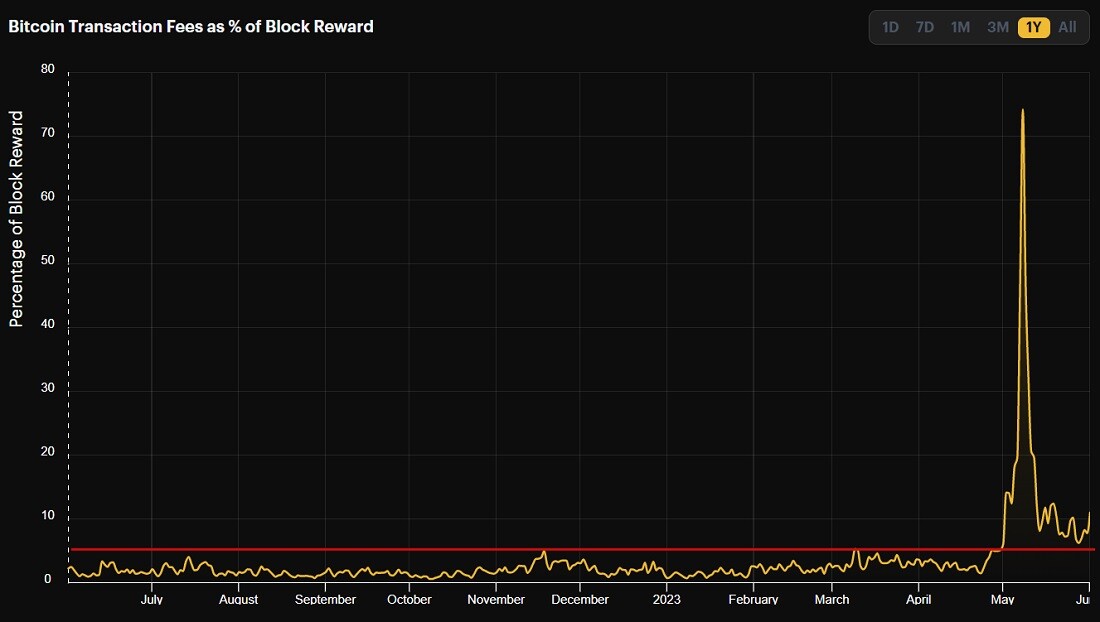The width and height of the screenshot is (1100, 622).
Task: Click the 'July' x-axis label
Action: click(152, 600)
